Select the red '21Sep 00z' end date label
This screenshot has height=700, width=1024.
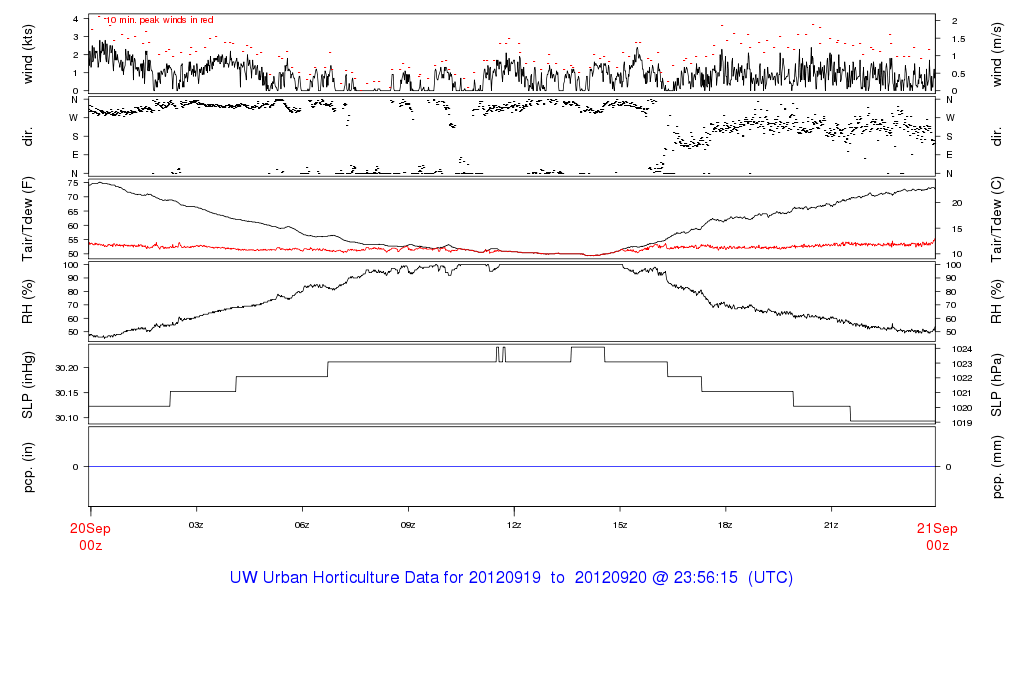pos(936,537)
